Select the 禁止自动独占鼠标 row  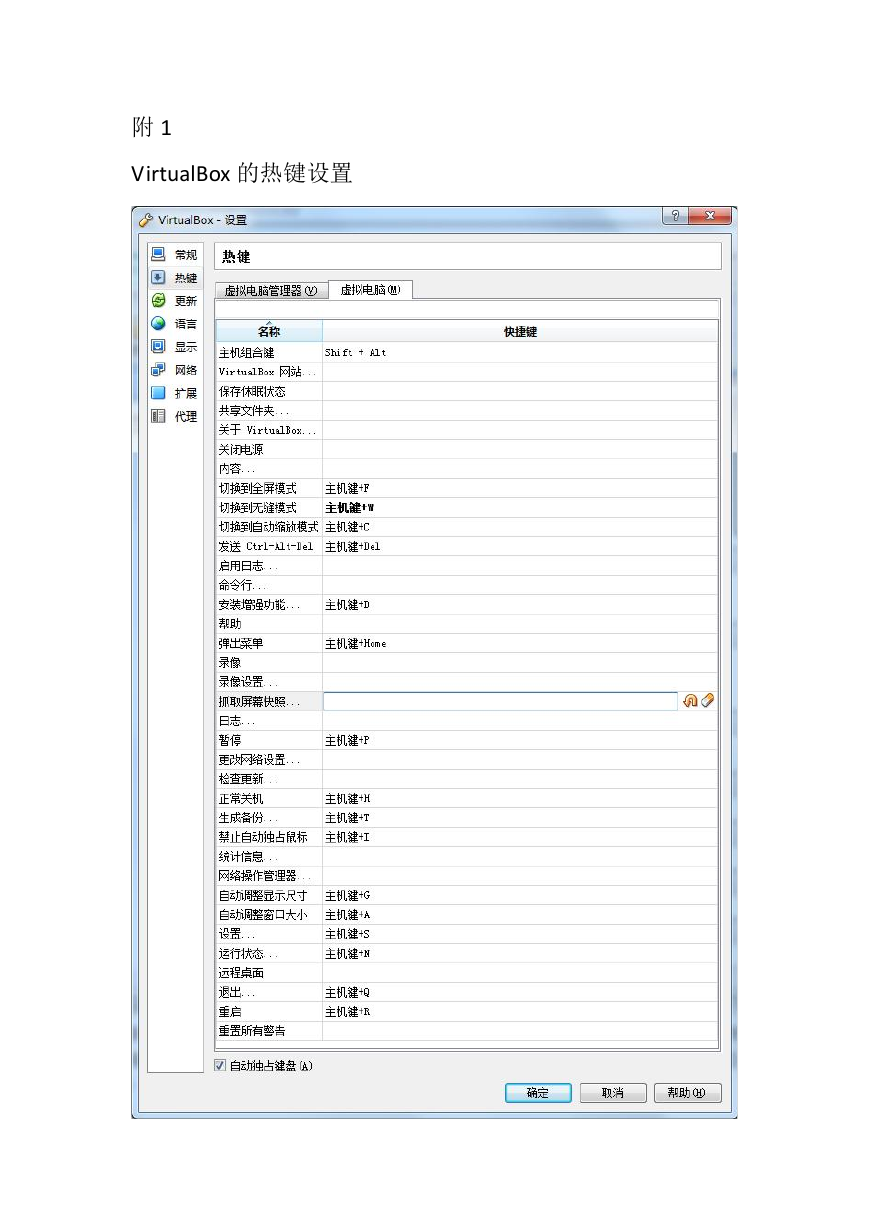pyautogui.click(x=467, y=837)
